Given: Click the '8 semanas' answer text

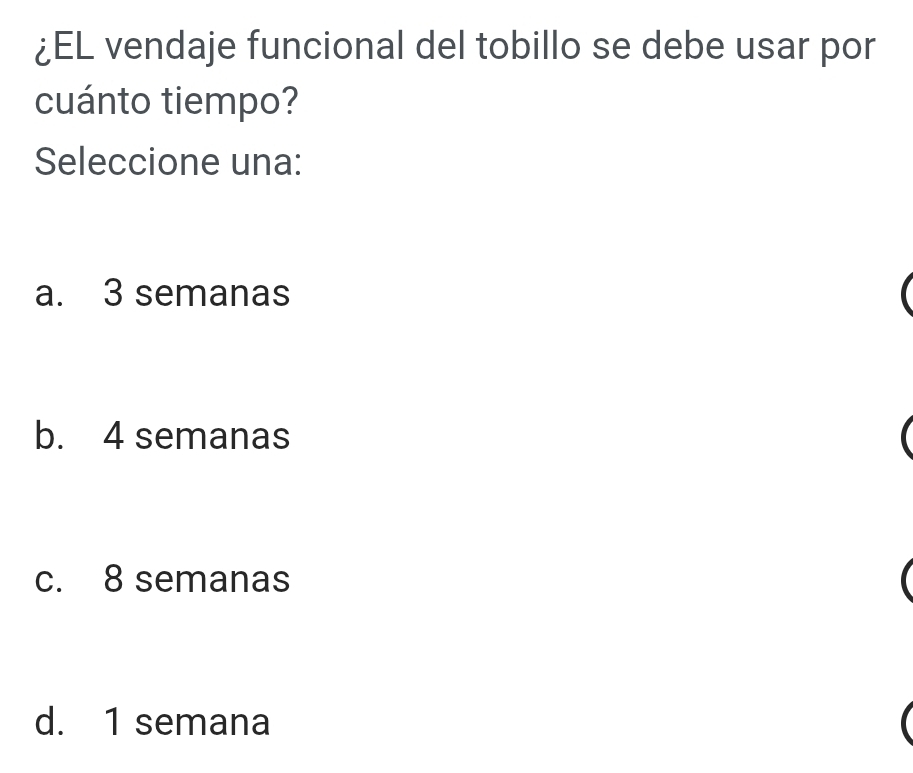Looking at the screenshot, I should (x=197, y=579).
